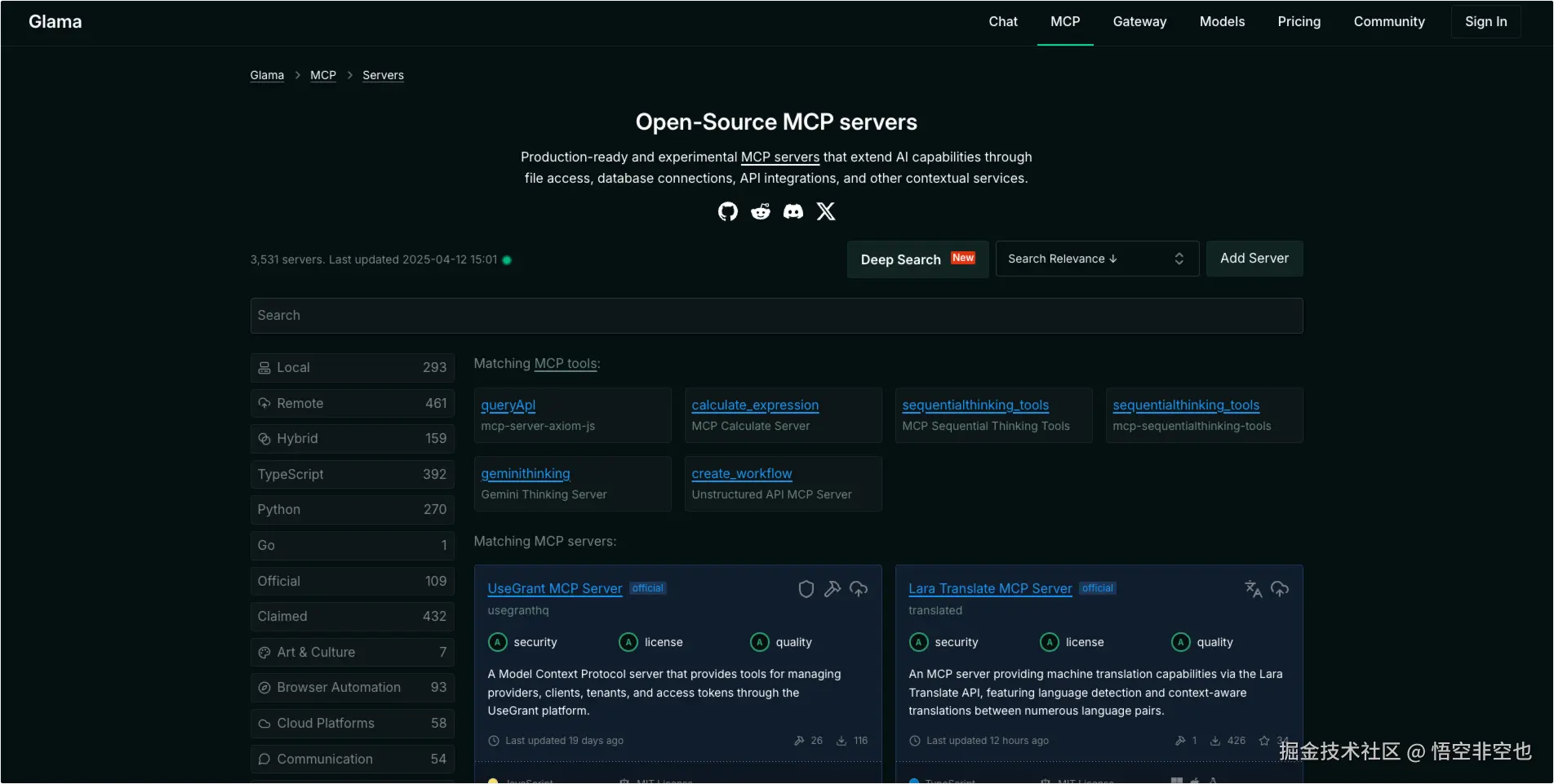This screenshot has height=784, width=1554.
Task: Click the translate icon on Lara Translate card
Action: tap(1254, 589)
